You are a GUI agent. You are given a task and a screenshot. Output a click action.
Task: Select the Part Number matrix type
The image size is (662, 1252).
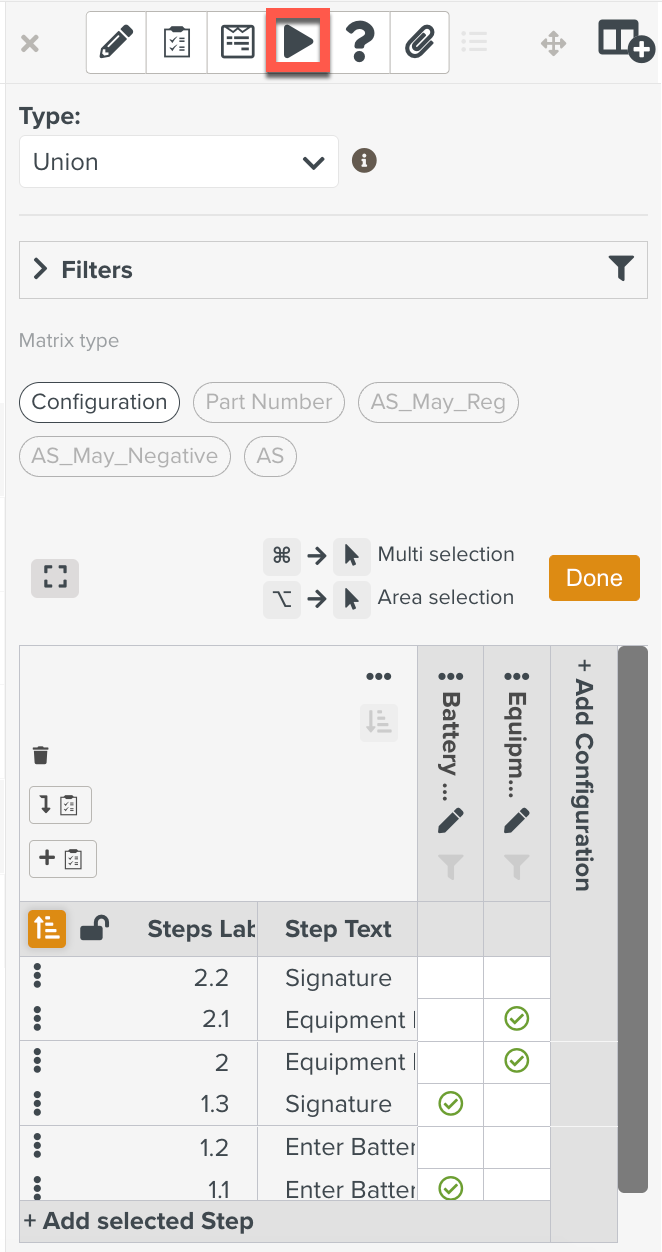(x=268, y=402)
